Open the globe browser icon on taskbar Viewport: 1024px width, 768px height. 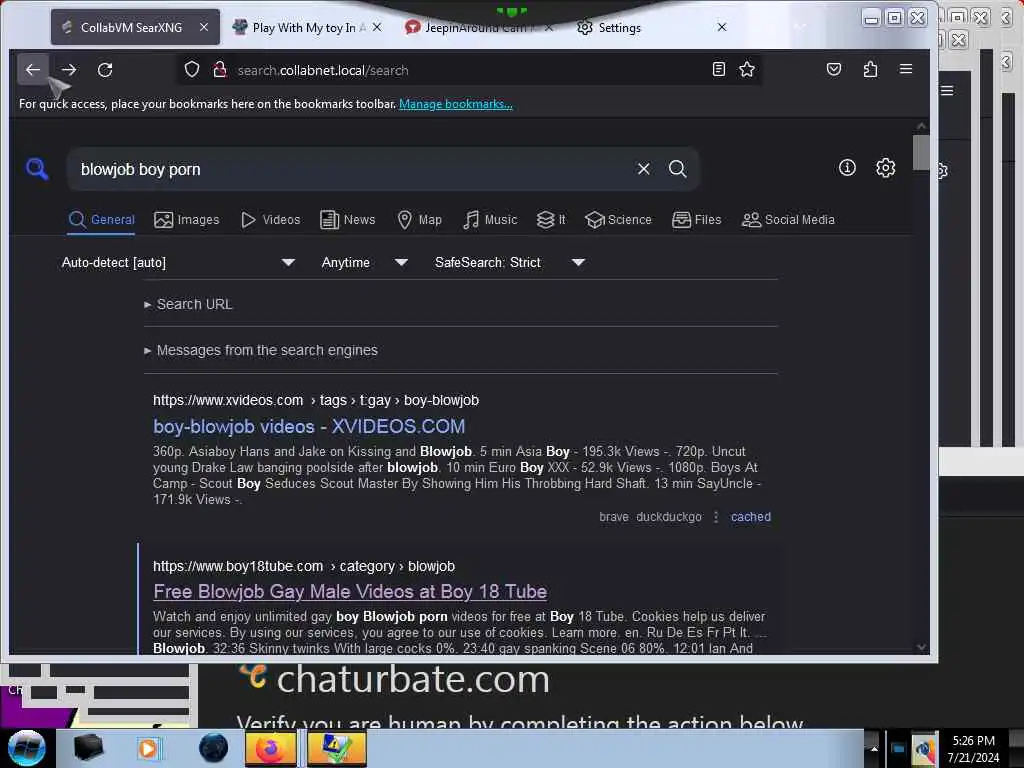click(213, 748)
